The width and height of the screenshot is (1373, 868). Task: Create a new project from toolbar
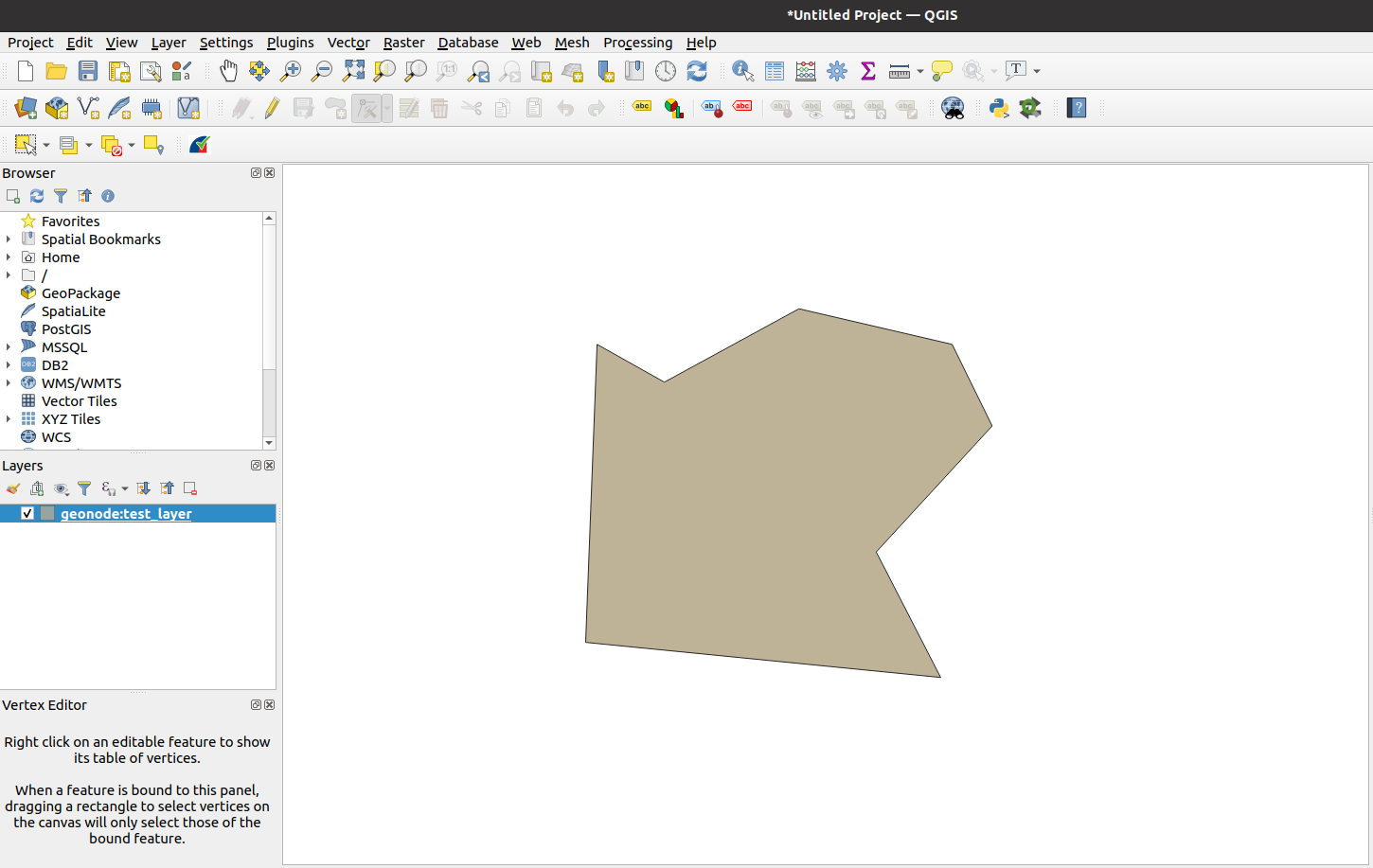coord(26,71)
